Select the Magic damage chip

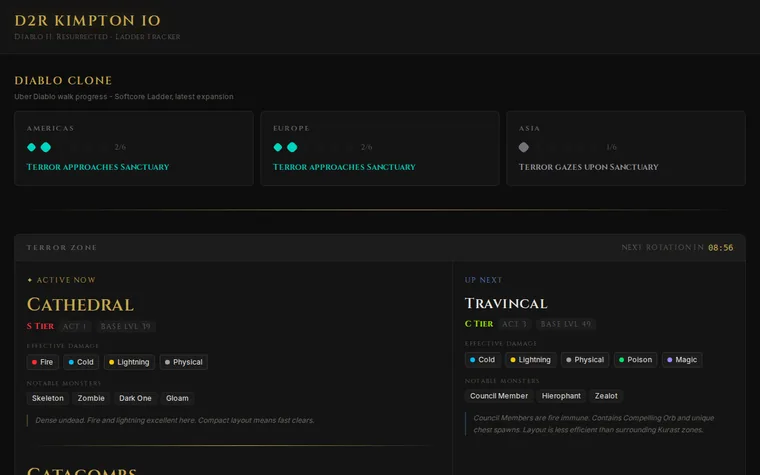point(682,360)
